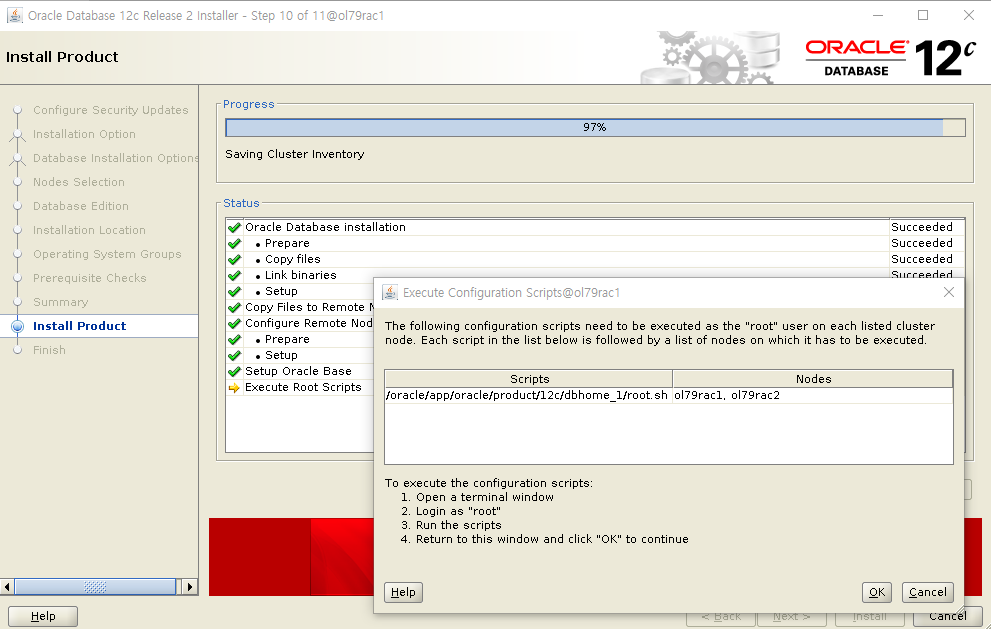Select the Setup Oracle Base row
The height and width of the screenshot is (629, 991).
click(300, 371)
